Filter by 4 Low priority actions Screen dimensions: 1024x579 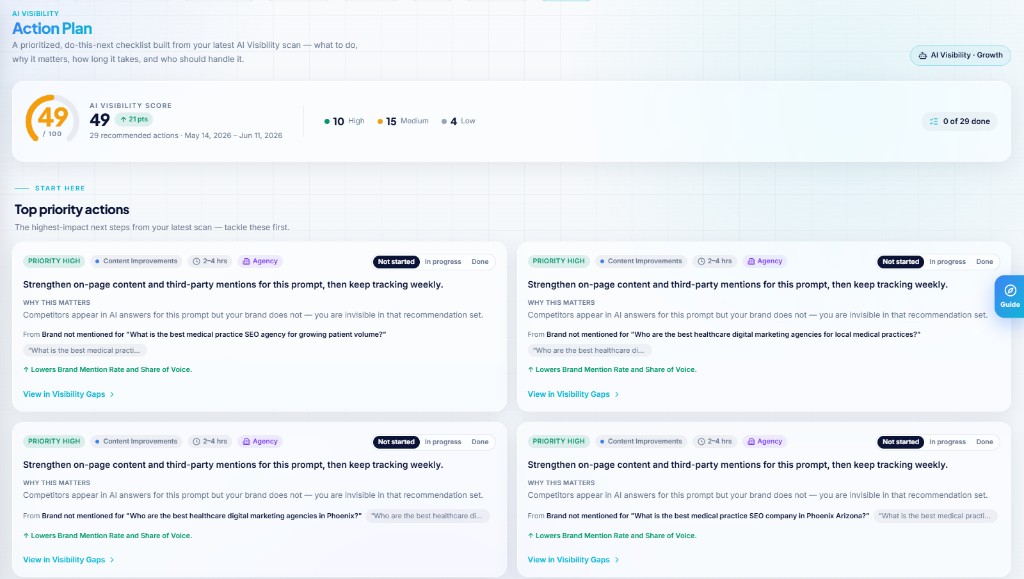458,121
